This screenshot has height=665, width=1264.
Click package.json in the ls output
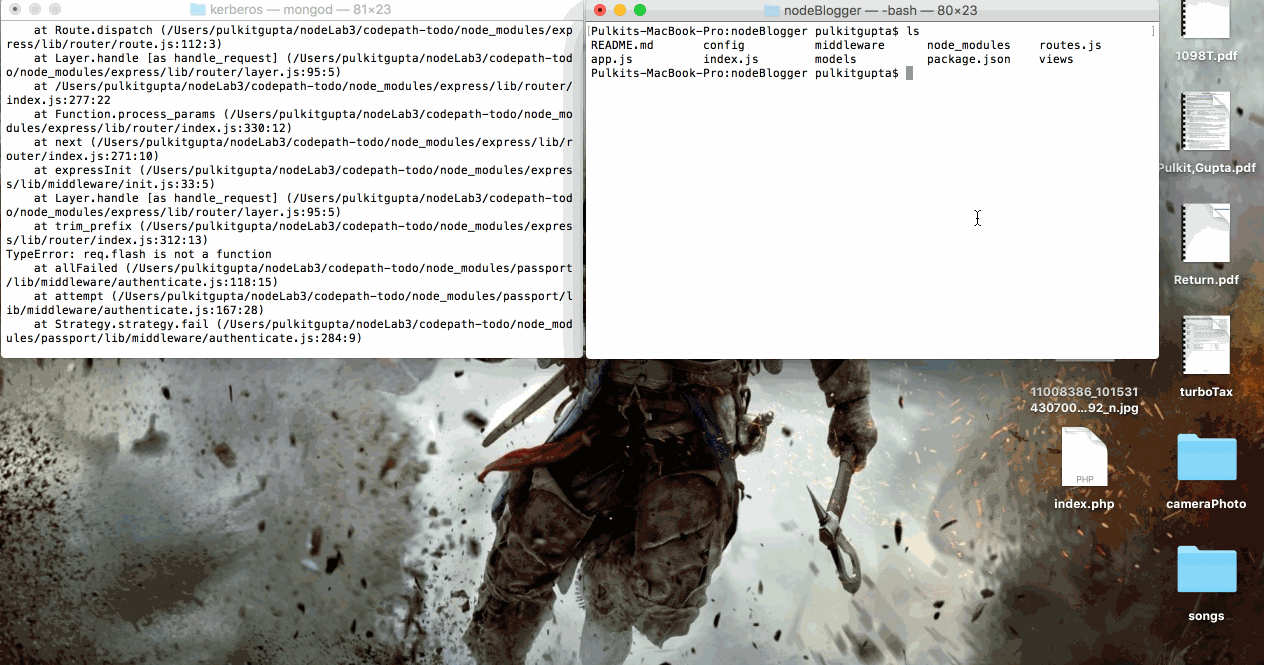[x=969, y=59]
